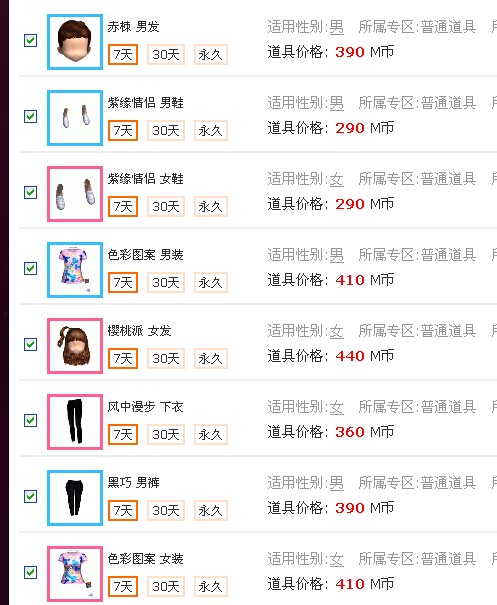Choose 30天 duration for 赤棘 男发
The width and height of the screenshot is (497, 605).
(166, 54)
